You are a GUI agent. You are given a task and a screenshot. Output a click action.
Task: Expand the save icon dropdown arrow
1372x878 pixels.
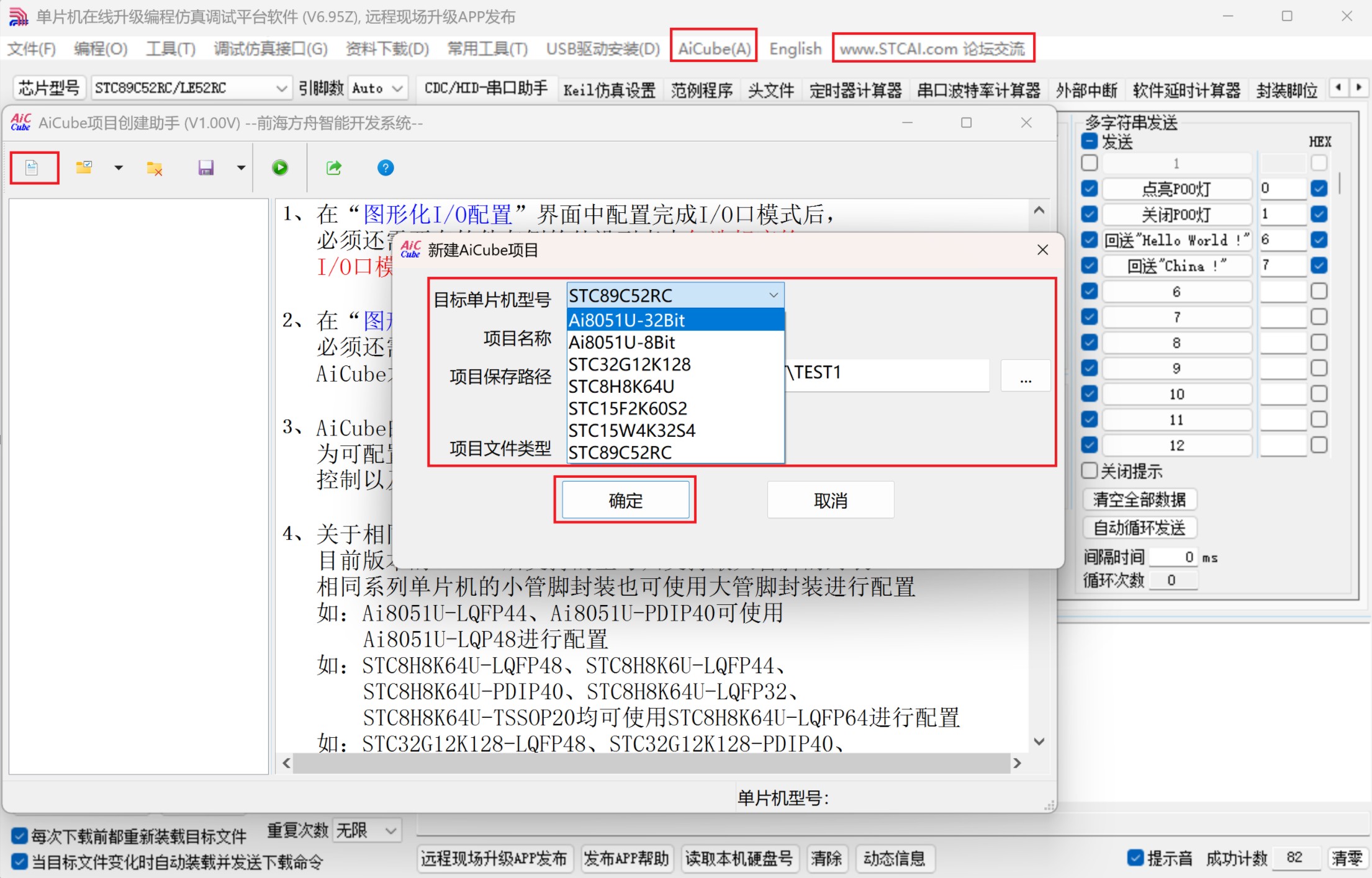click(241, 168)
